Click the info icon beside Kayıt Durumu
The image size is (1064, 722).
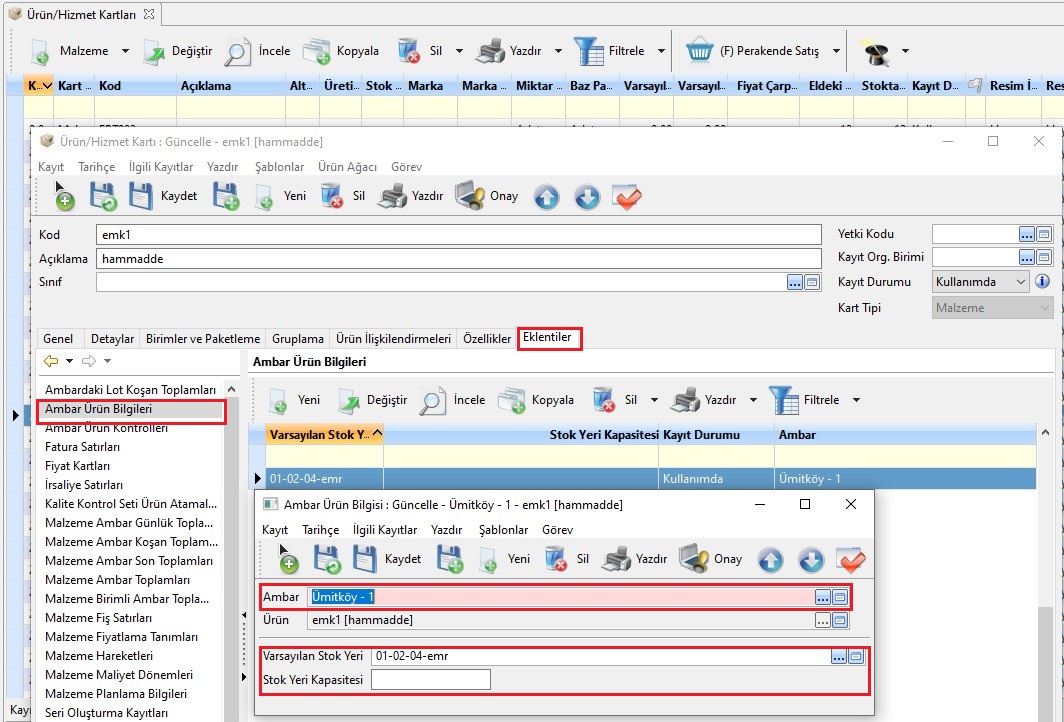(1043, 282)
